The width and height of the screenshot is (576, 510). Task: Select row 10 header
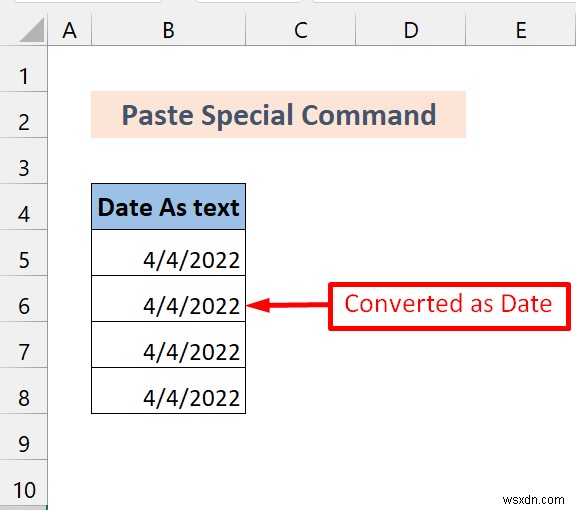pos(24,482)
